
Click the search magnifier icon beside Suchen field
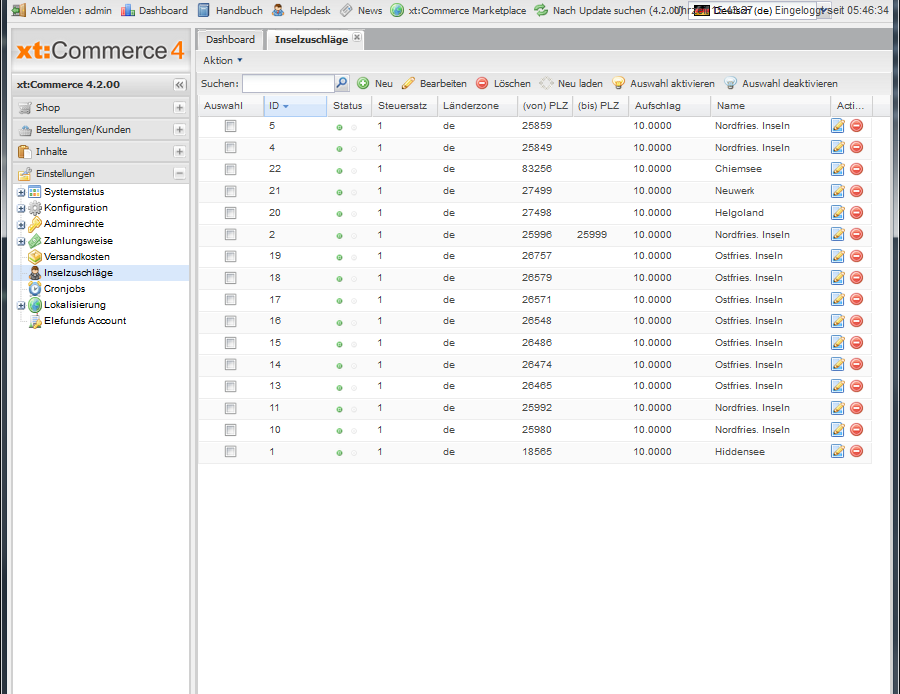coord(342,84)
